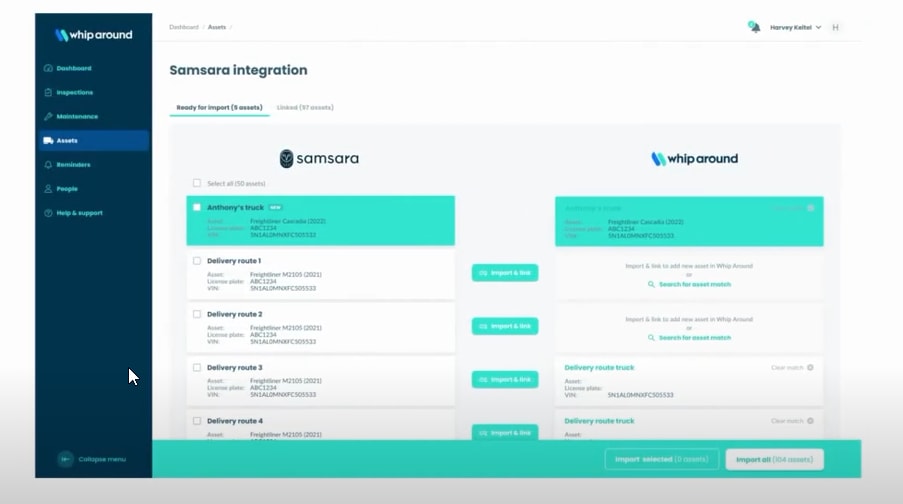903x504 pixels.
Task: Open People in the sidebar menu
Action: (67, 189)
